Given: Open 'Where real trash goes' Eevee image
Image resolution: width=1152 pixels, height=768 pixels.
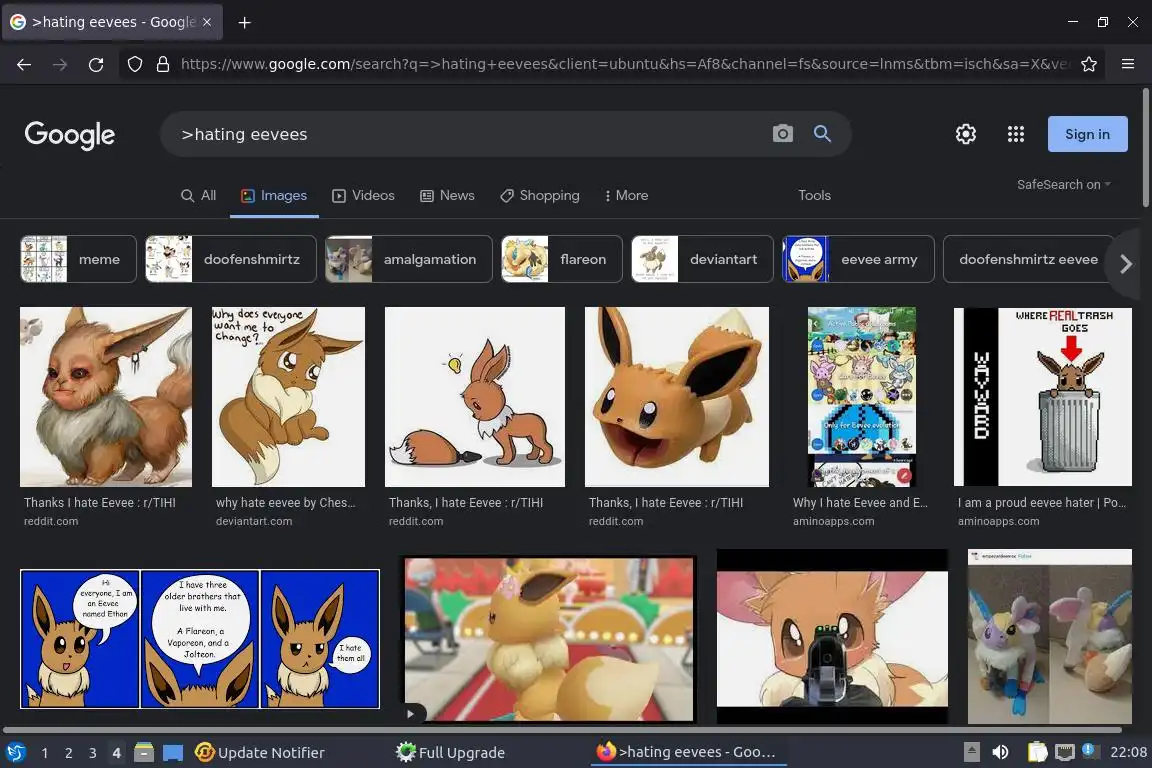Looking at the screenshot, I should click(x=1043, y=397).
